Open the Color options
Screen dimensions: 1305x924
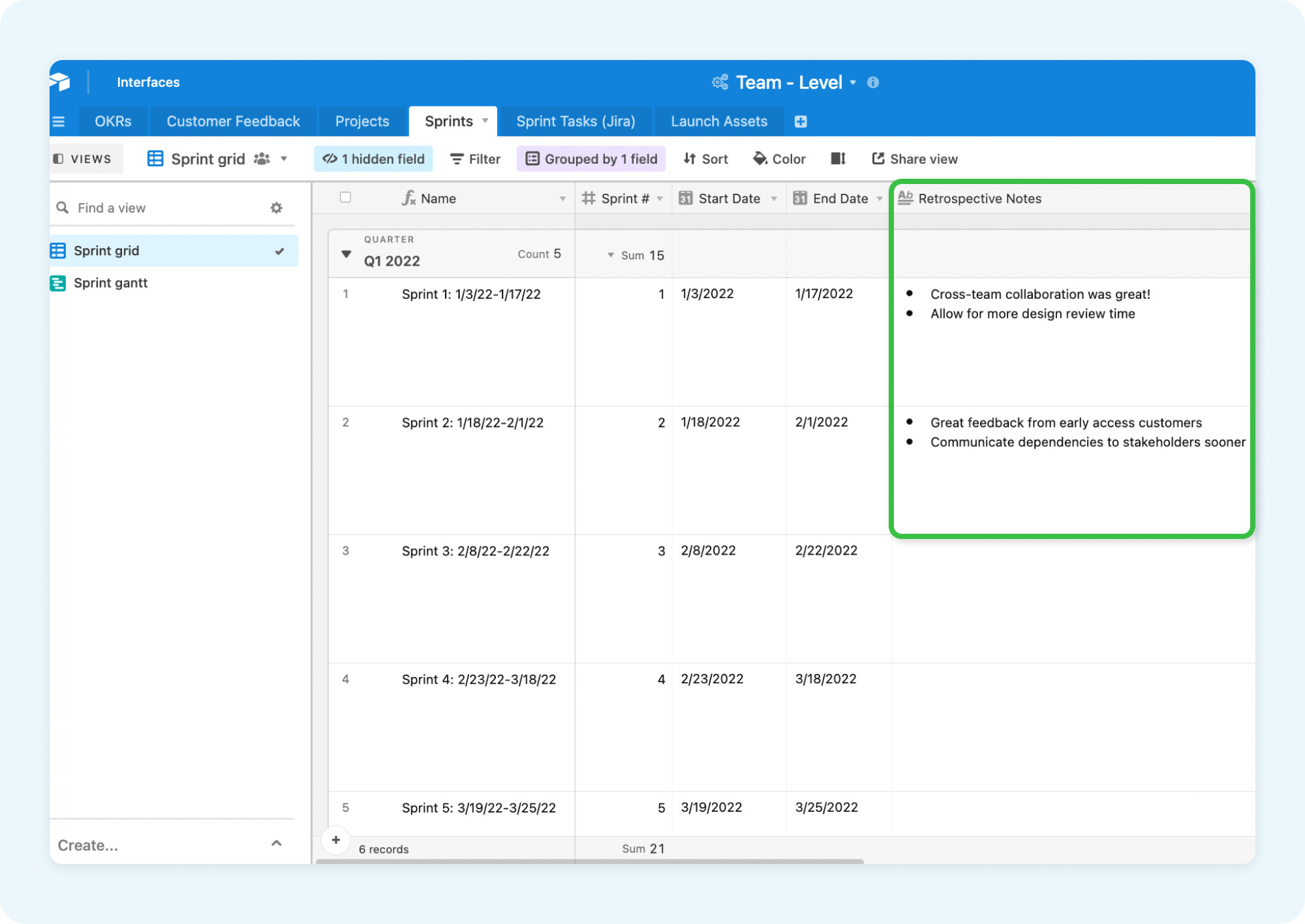tap(780, 159)
